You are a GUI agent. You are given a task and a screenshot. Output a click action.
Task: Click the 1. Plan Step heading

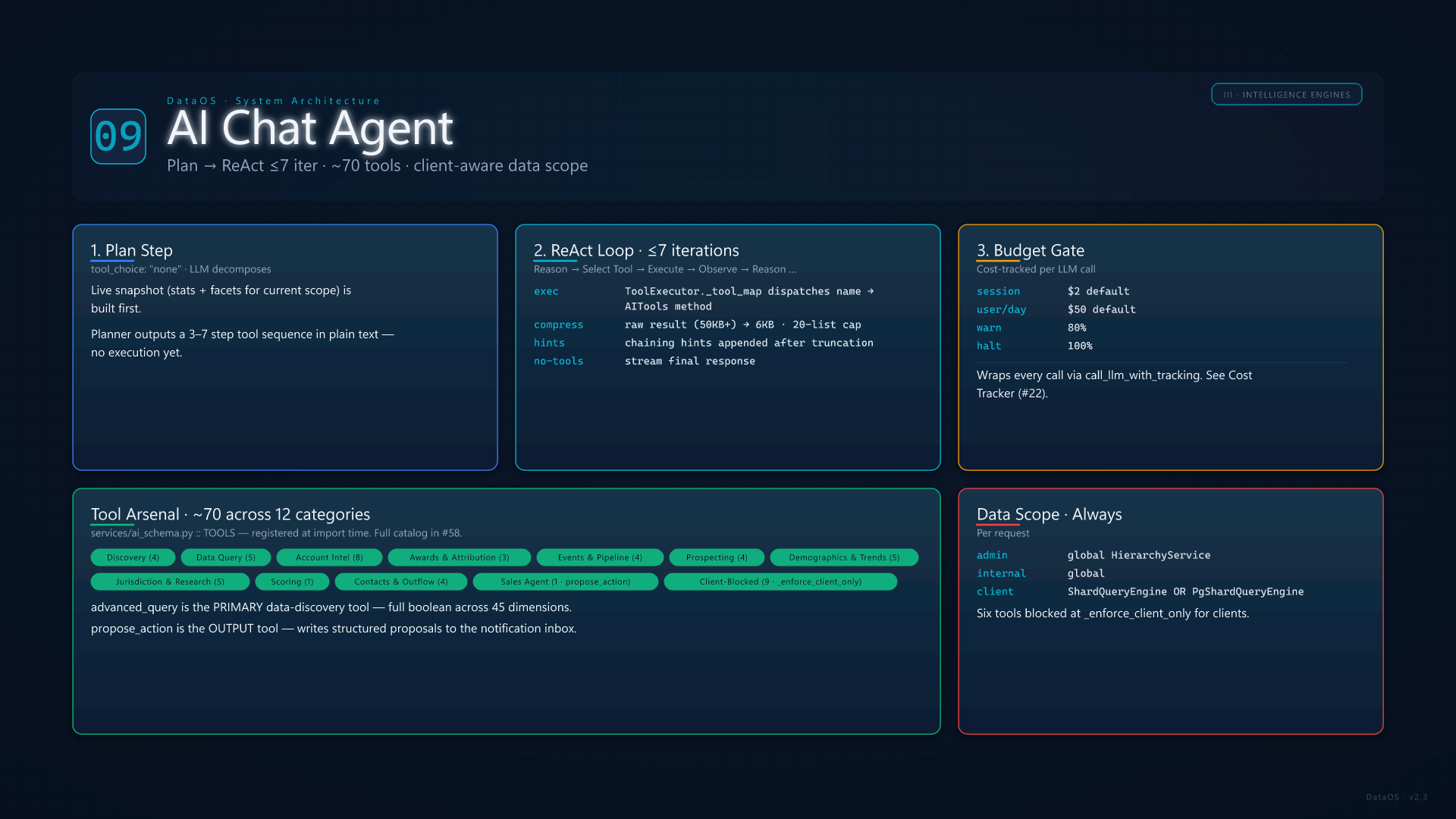coord(132,250)
